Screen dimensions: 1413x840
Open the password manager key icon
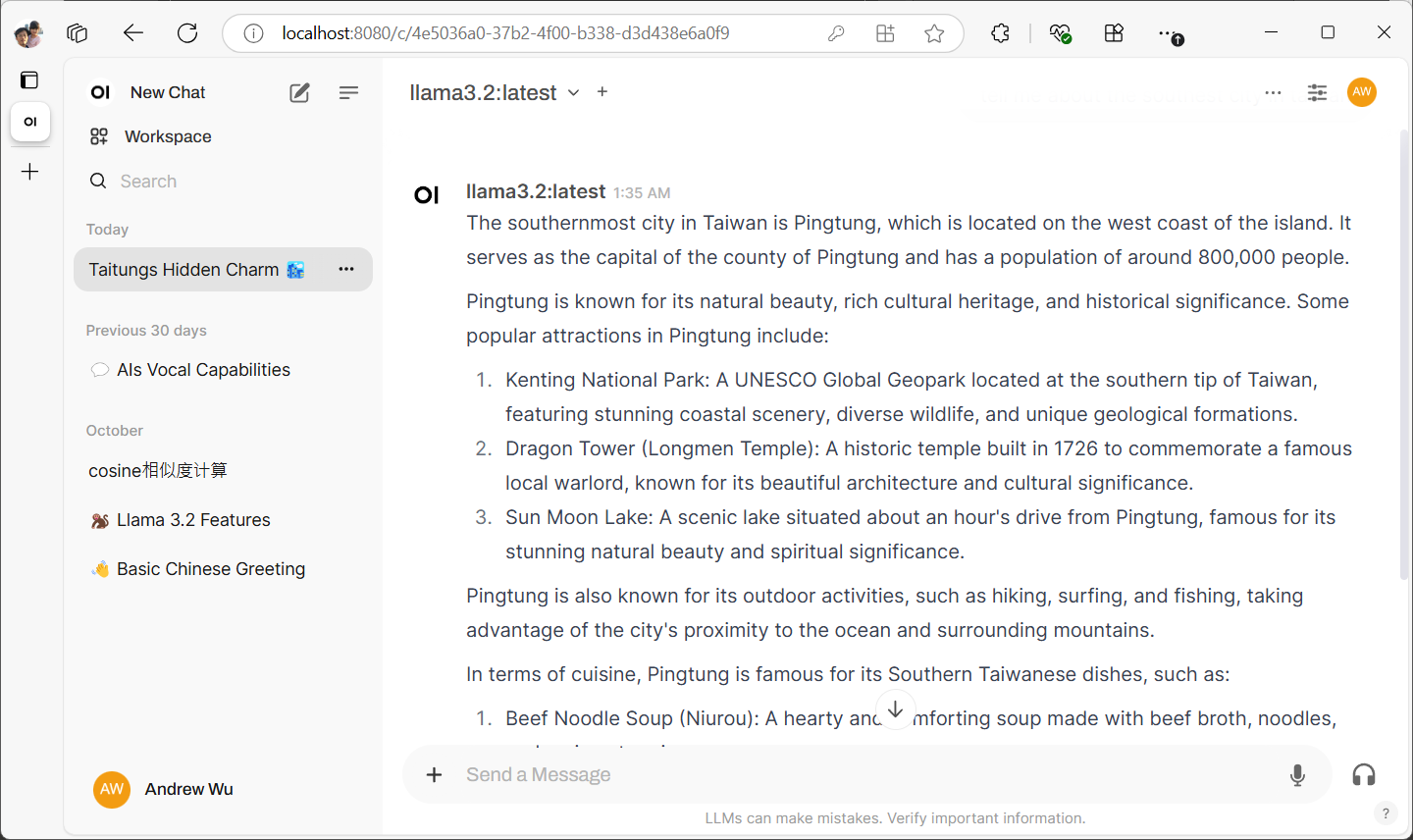tap(836, 33)
